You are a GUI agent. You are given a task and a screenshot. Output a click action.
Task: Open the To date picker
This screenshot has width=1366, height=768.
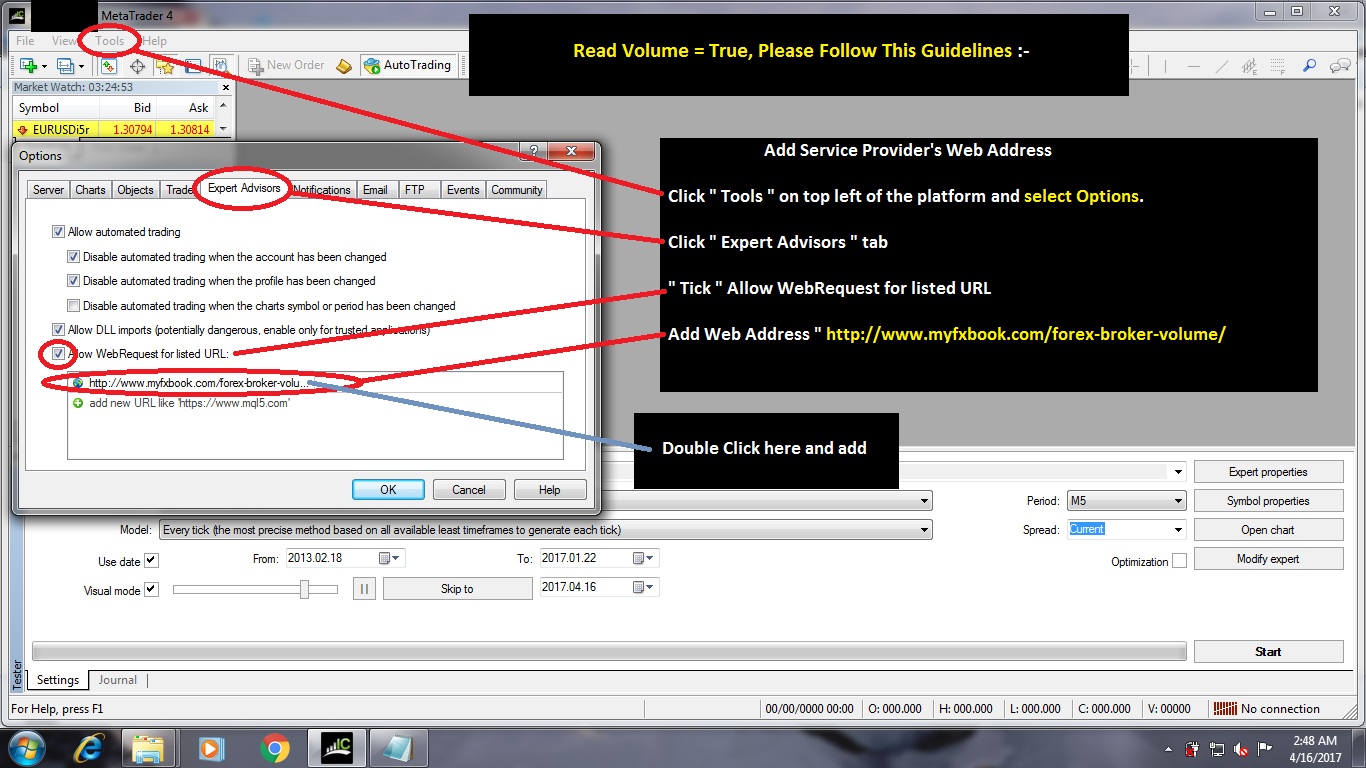(645, 558)
